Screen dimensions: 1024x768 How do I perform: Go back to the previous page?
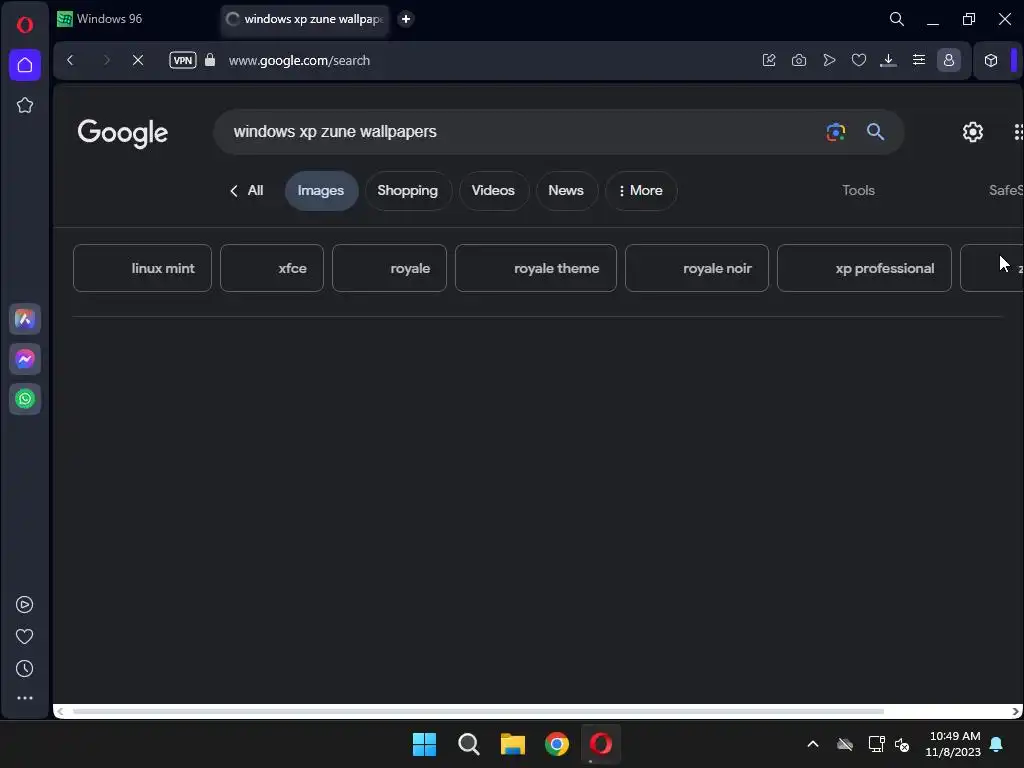(71, 60)
